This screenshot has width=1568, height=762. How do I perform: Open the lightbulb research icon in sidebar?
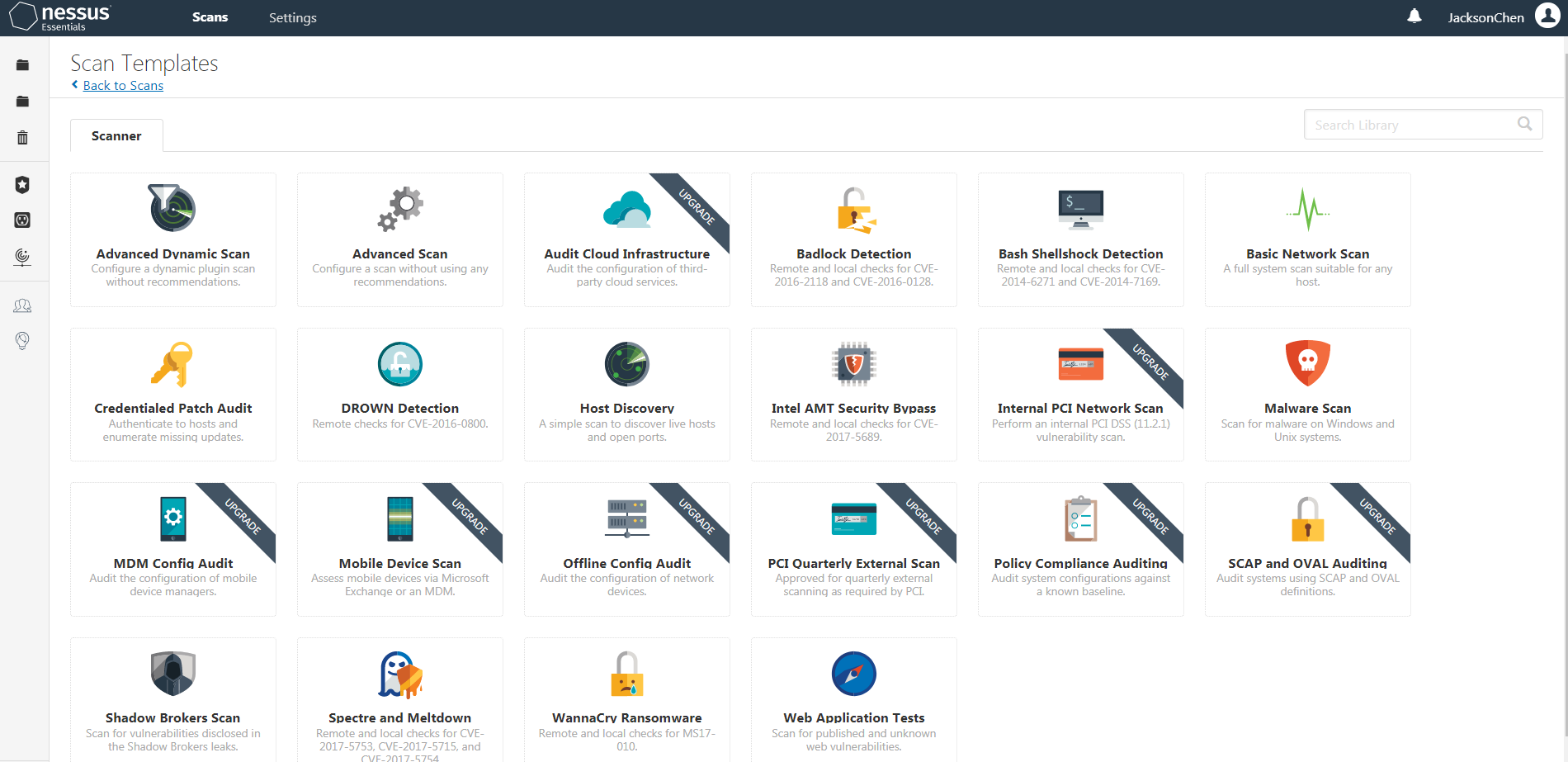[x=22, y=340]
